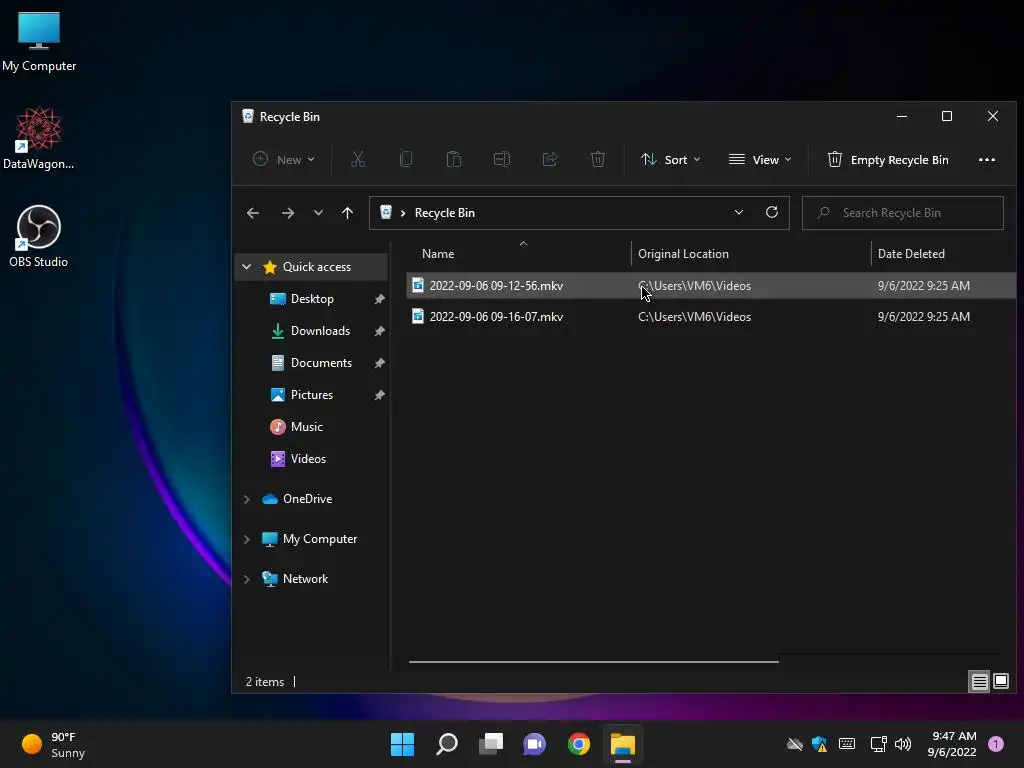Viewport: 1024px width, 768px height.
Task: Open clock and date showing 9:47 AM
Action: 952,744
